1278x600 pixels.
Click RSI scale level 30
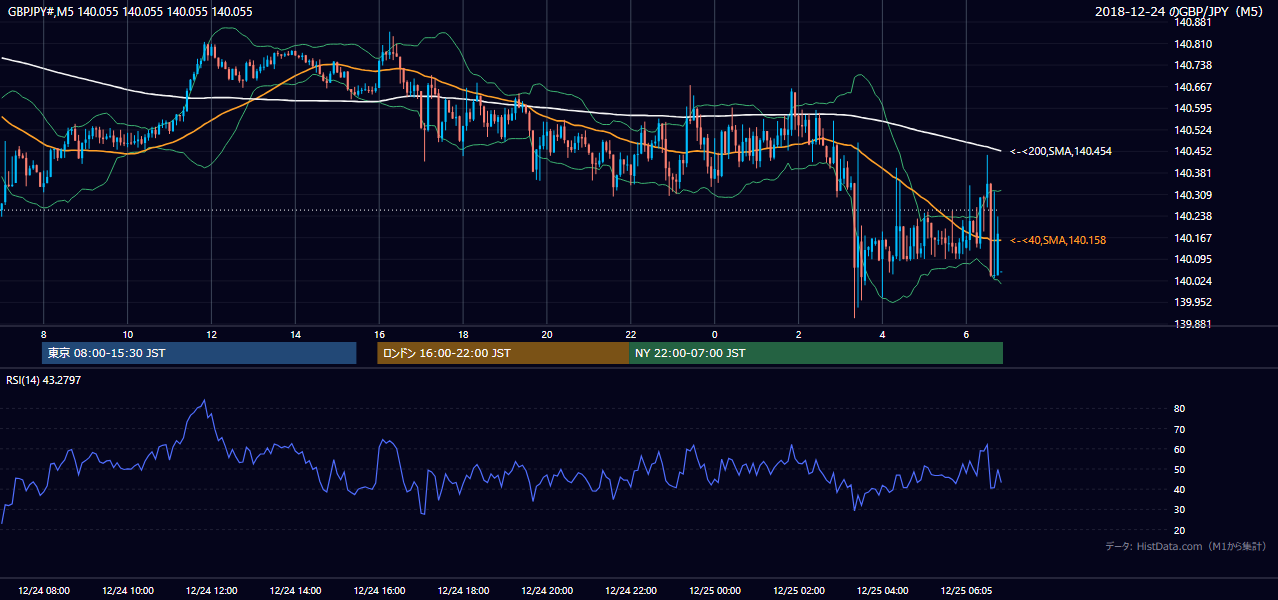tap(1180, 510)
